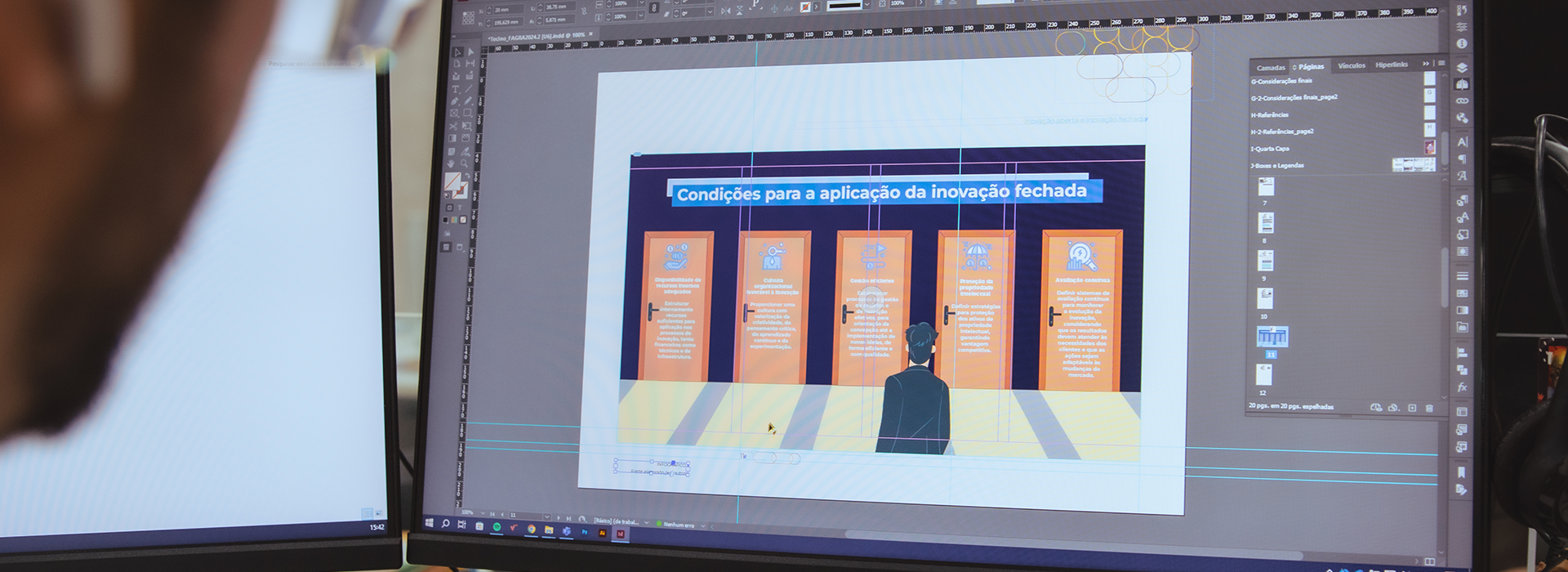The image size is (1568, 572).
Task: Toggle screen mode button in toolbox
Action: click(x=460, y=247)
